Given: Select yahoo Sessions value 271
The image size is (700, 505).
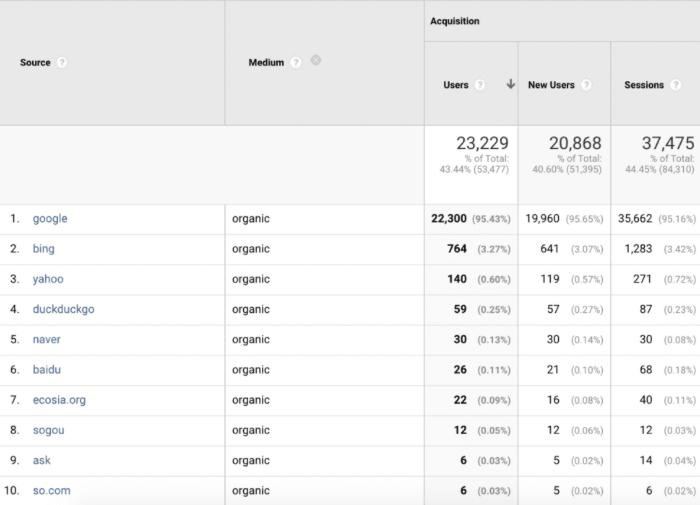Looking at the screenshot, I should (642, 279).
